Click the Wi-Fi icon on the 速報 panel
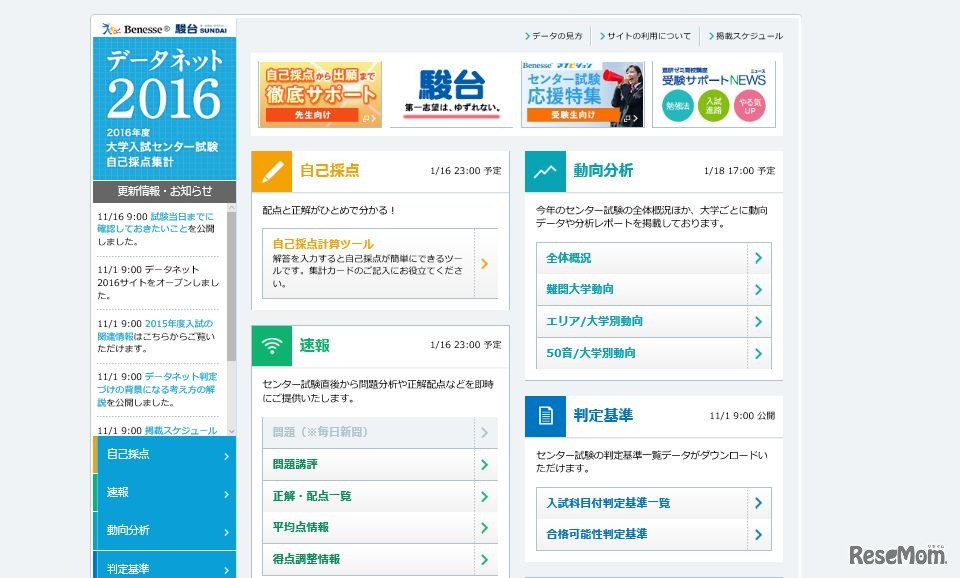Image resolution: width=960 pixels, height=578 pixels. pos(271,344)
